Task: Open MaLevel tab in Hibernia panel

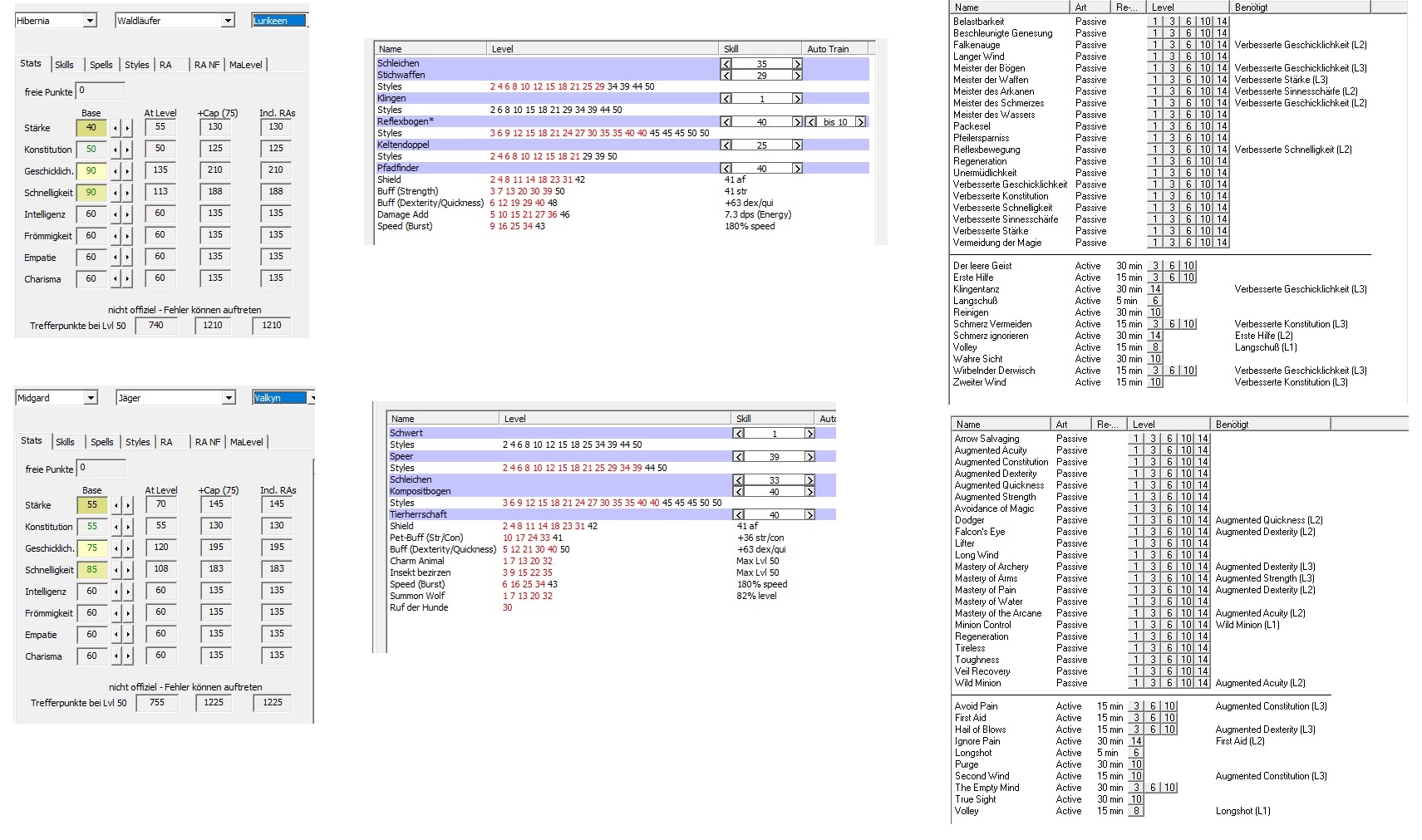Action: coord(245,65)
